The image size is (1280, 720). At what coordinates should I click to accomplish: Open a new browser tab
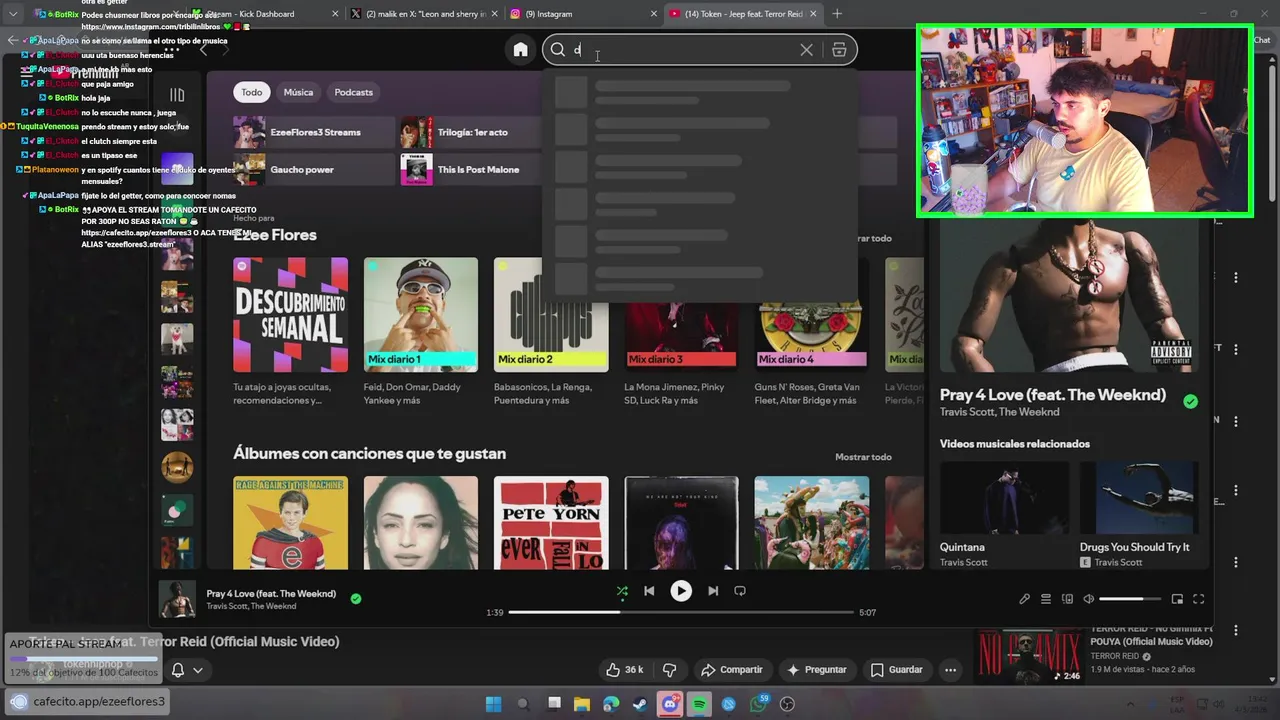tap(837, 14)
